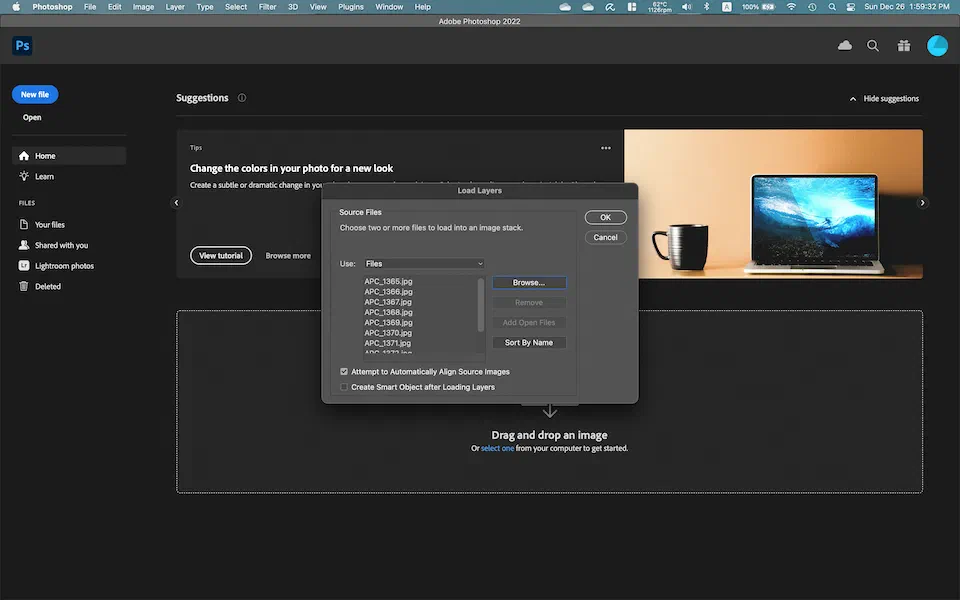Open the user profile avatar
This screenshot has width=960, height=600.
click(x=937, y=46)
